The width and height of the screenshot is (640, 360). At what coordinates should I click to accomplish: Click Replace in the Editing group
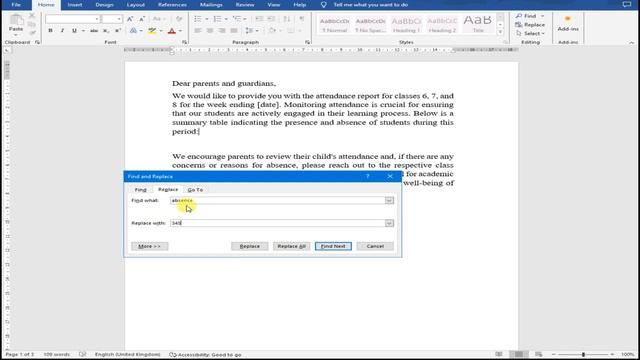pos(531,24)
